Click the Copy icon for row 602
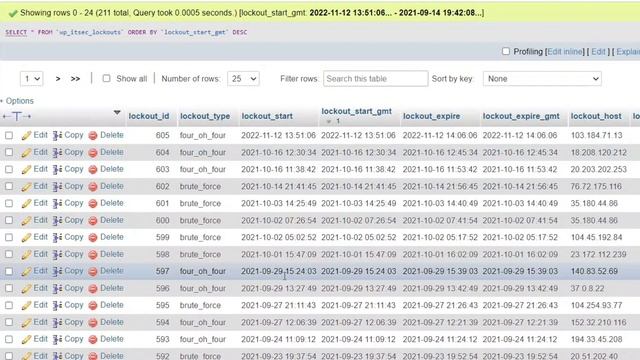 pos(57,187)
